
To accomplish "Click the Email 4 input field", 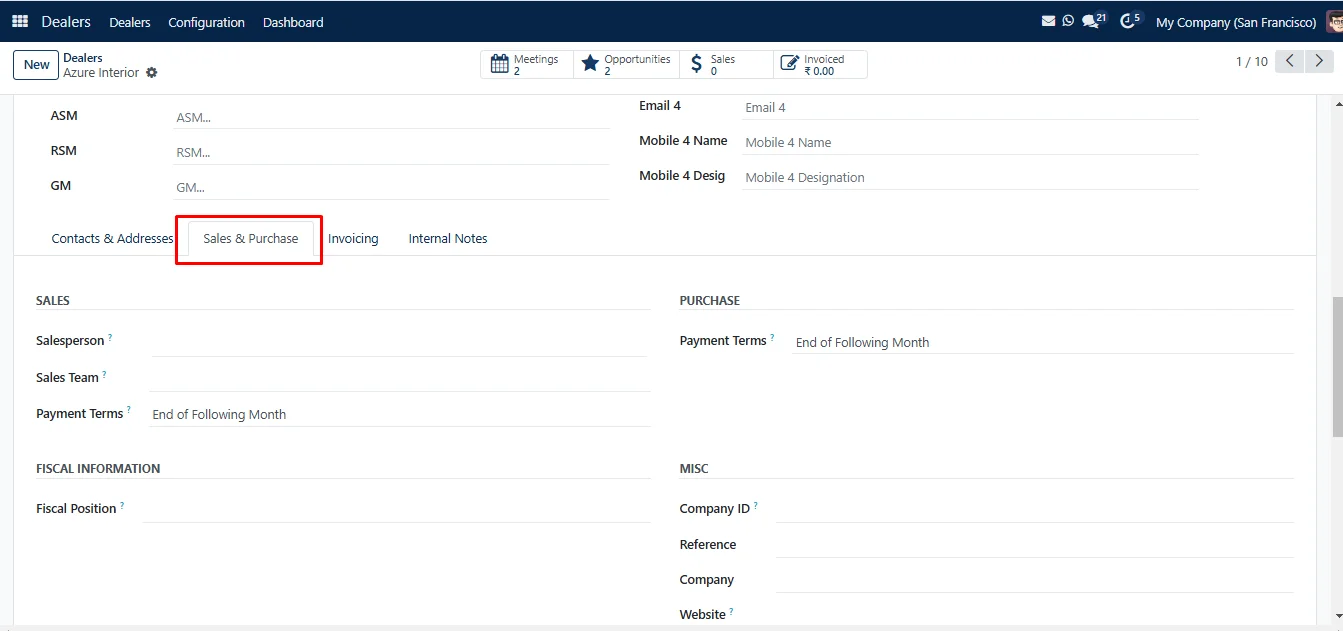I will pyautogui.click(x=970, y=107).
